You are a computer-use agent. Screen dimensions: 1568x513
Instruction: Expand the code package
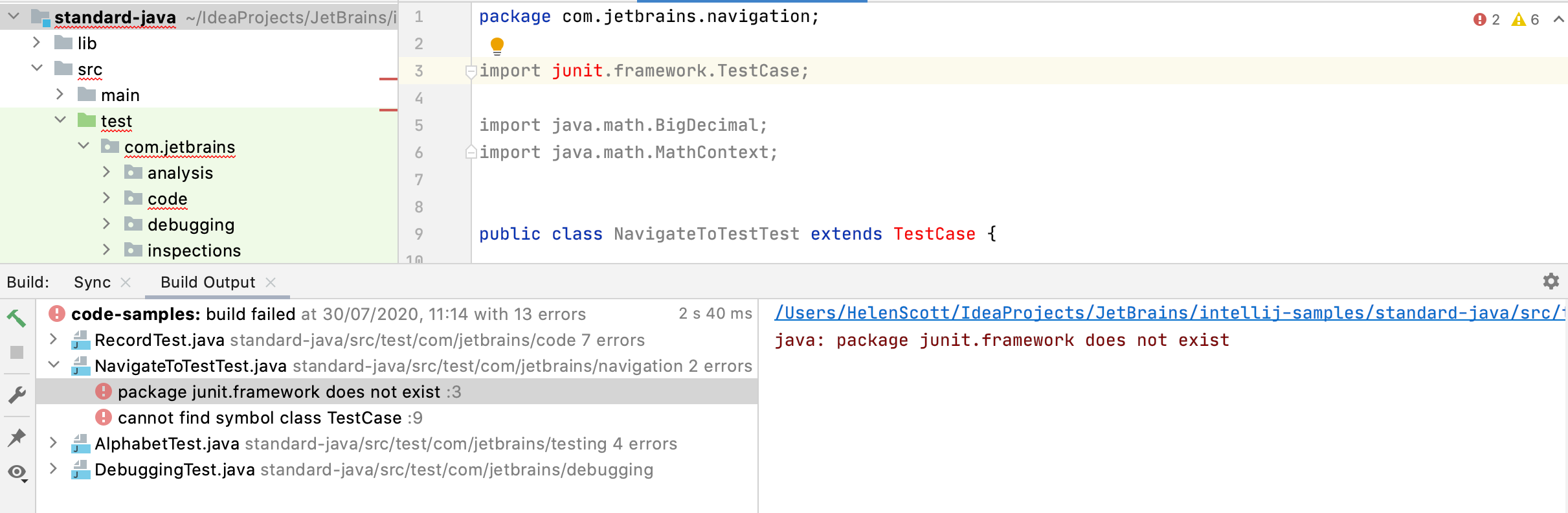[x=106, y=198]
